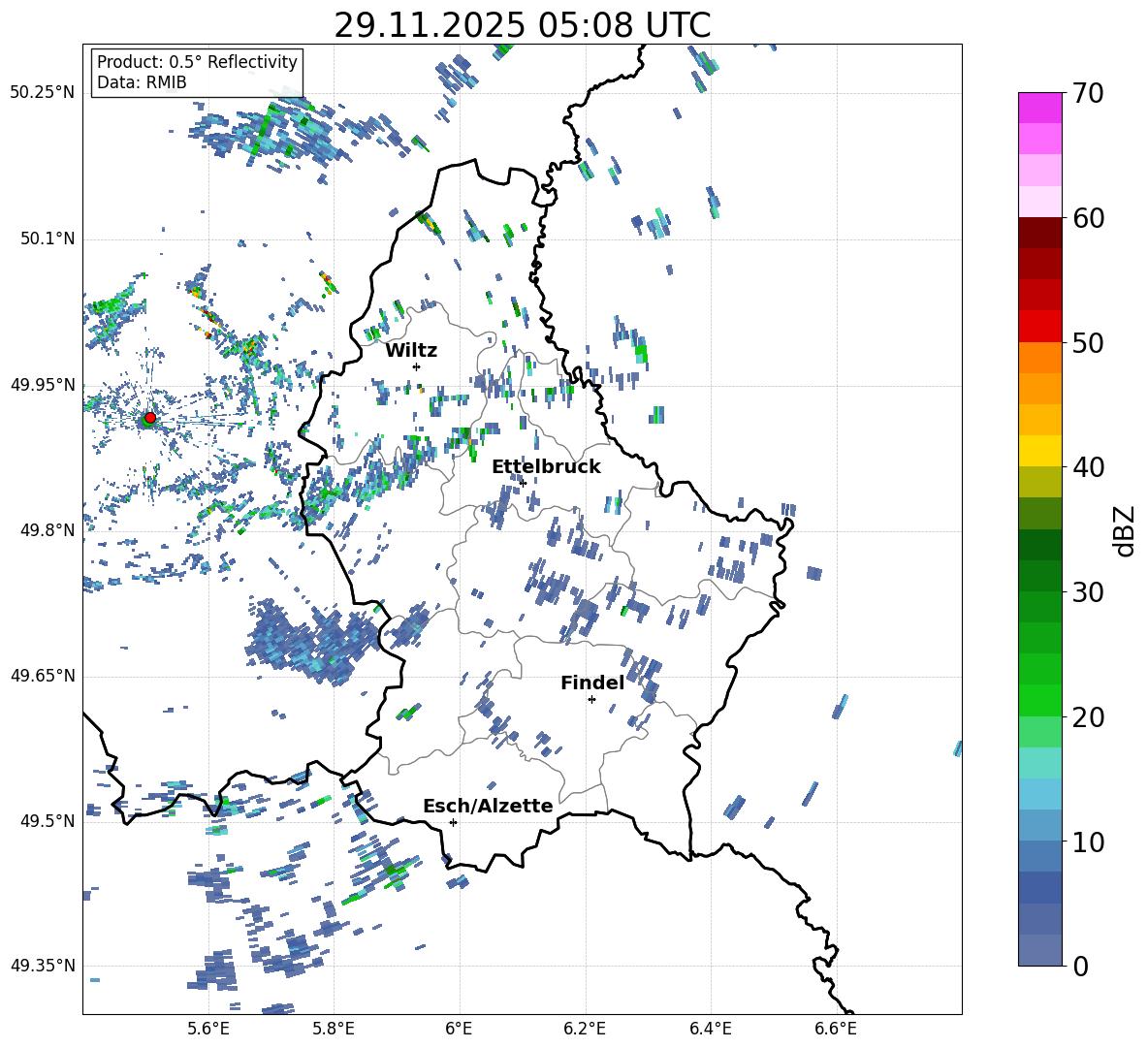Click the red radar site marker
The height and width of the screenshot is (1048, 1148).
point(149,418)
